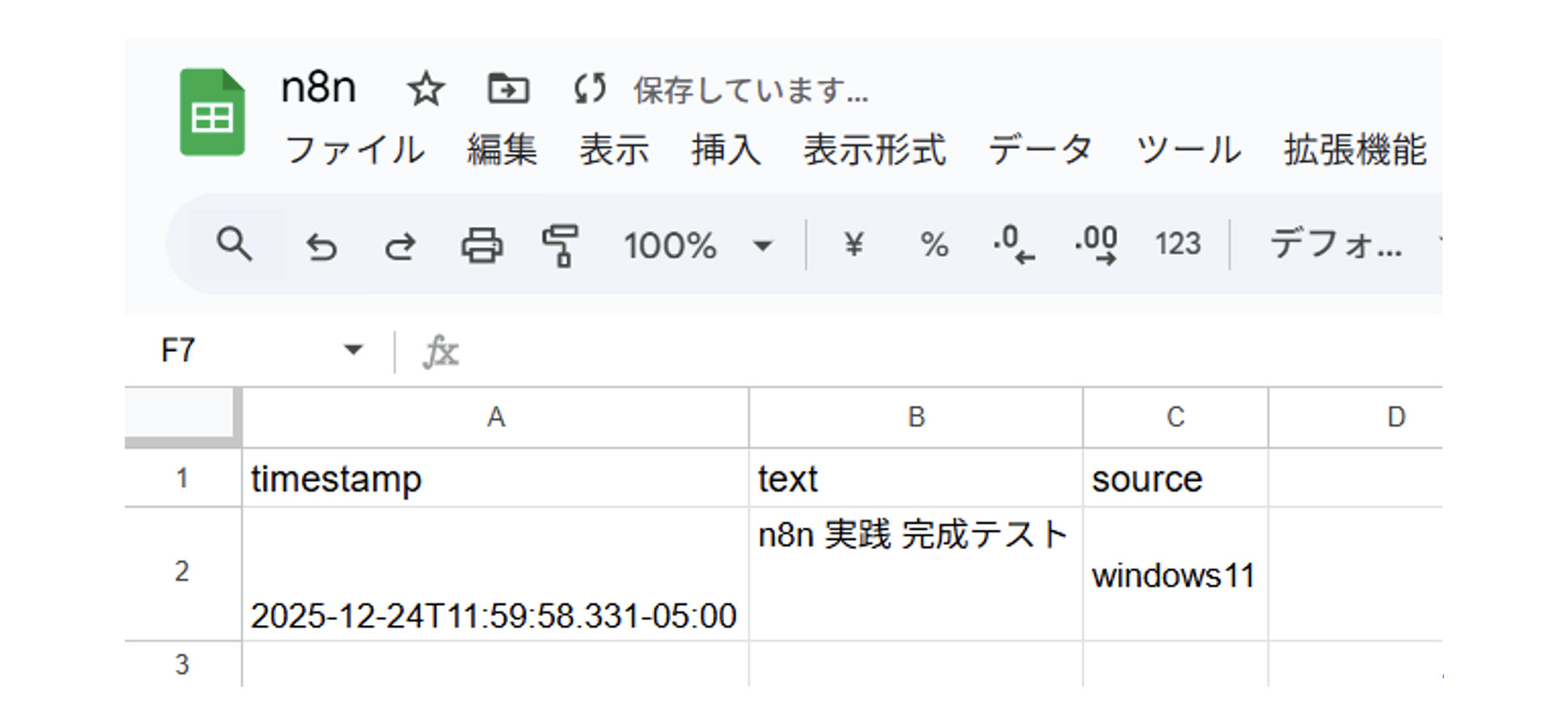Click the print icon

point(481,245)
